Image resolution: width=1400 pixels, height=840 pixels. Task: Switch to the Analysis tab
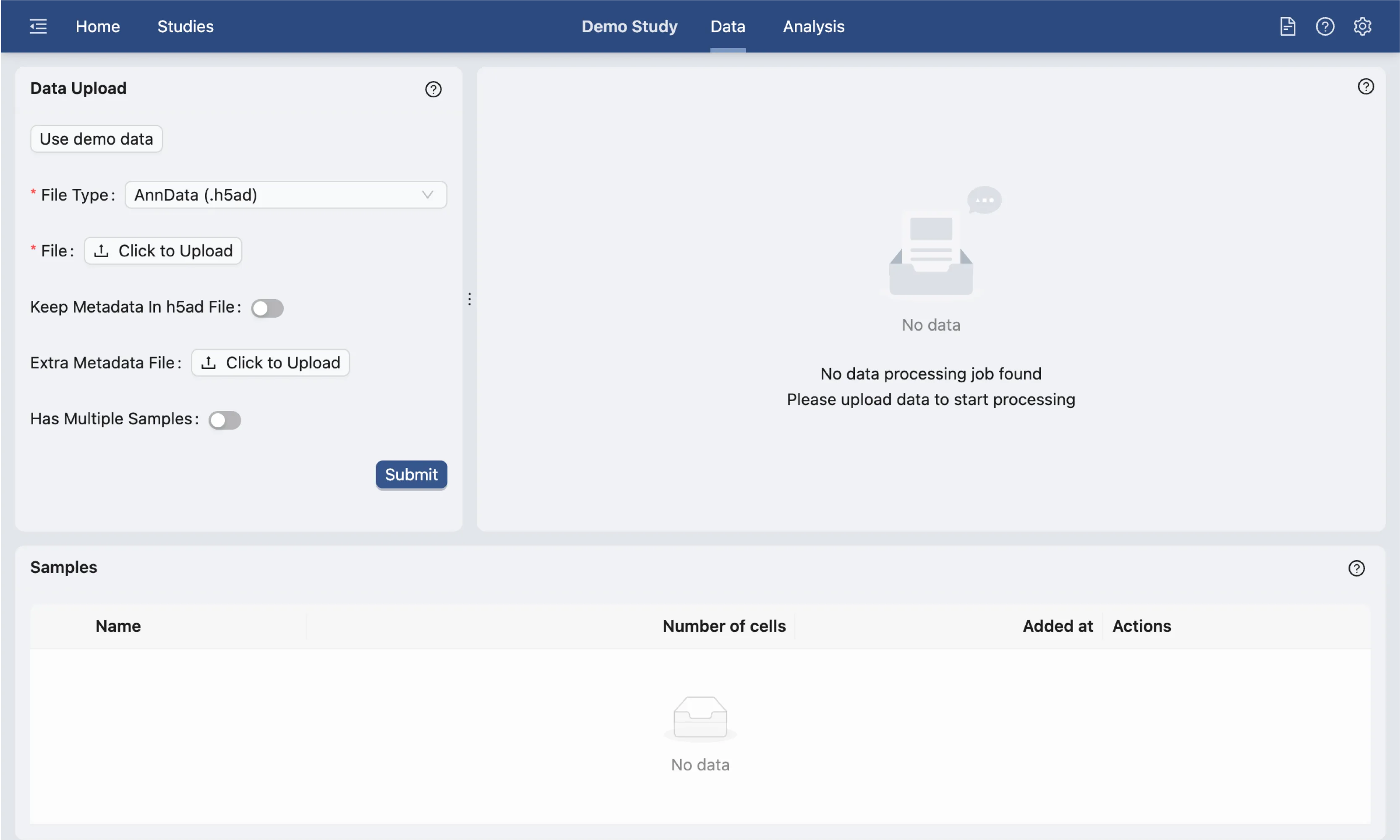click(813, 26)
